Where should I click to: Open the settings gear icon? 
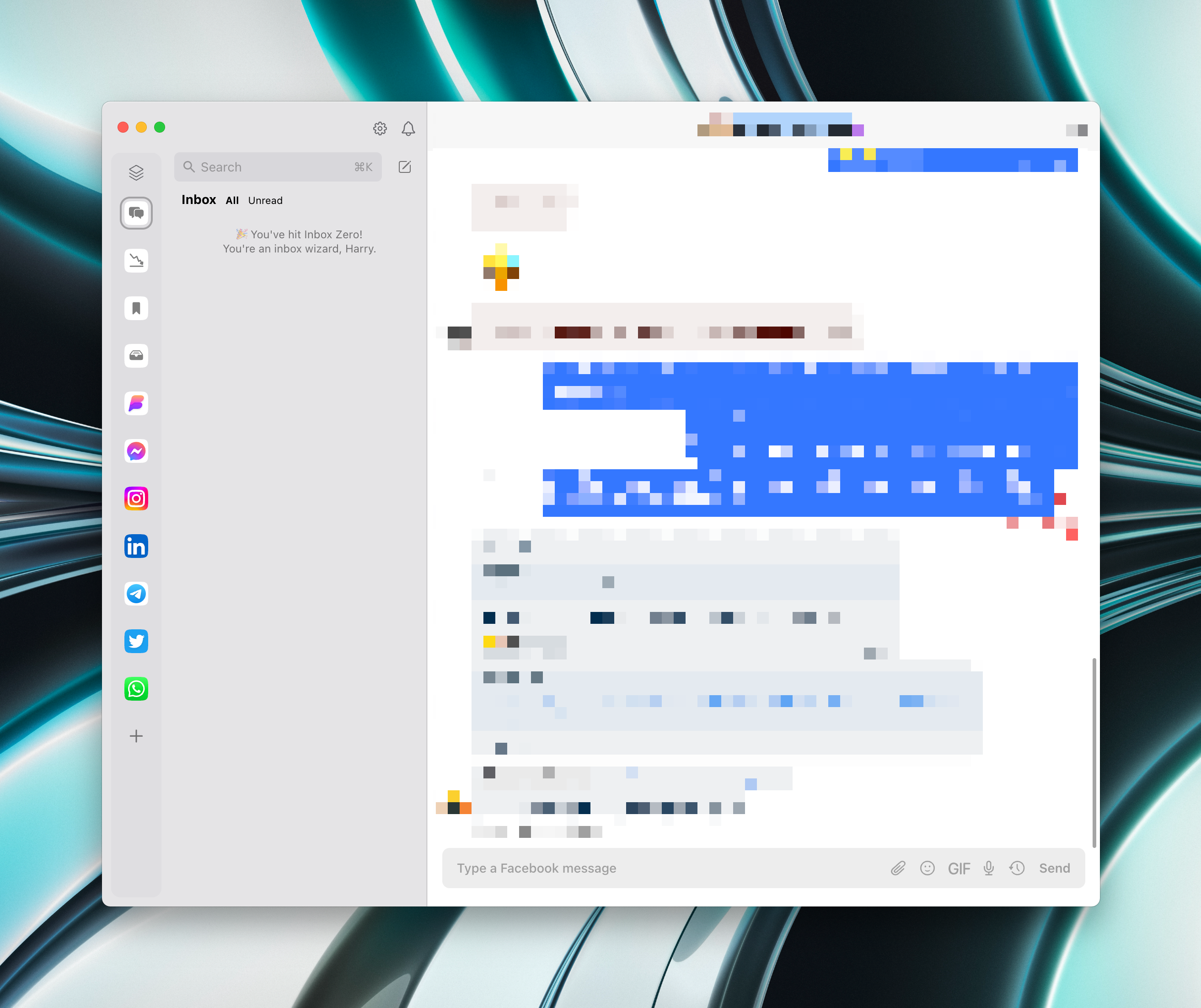(380, 129)
